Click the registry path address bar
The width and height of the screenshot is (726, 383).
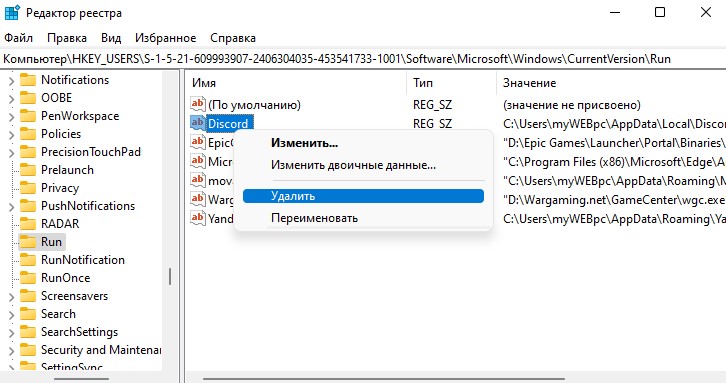pyautogui.click(x=363, y=59)
